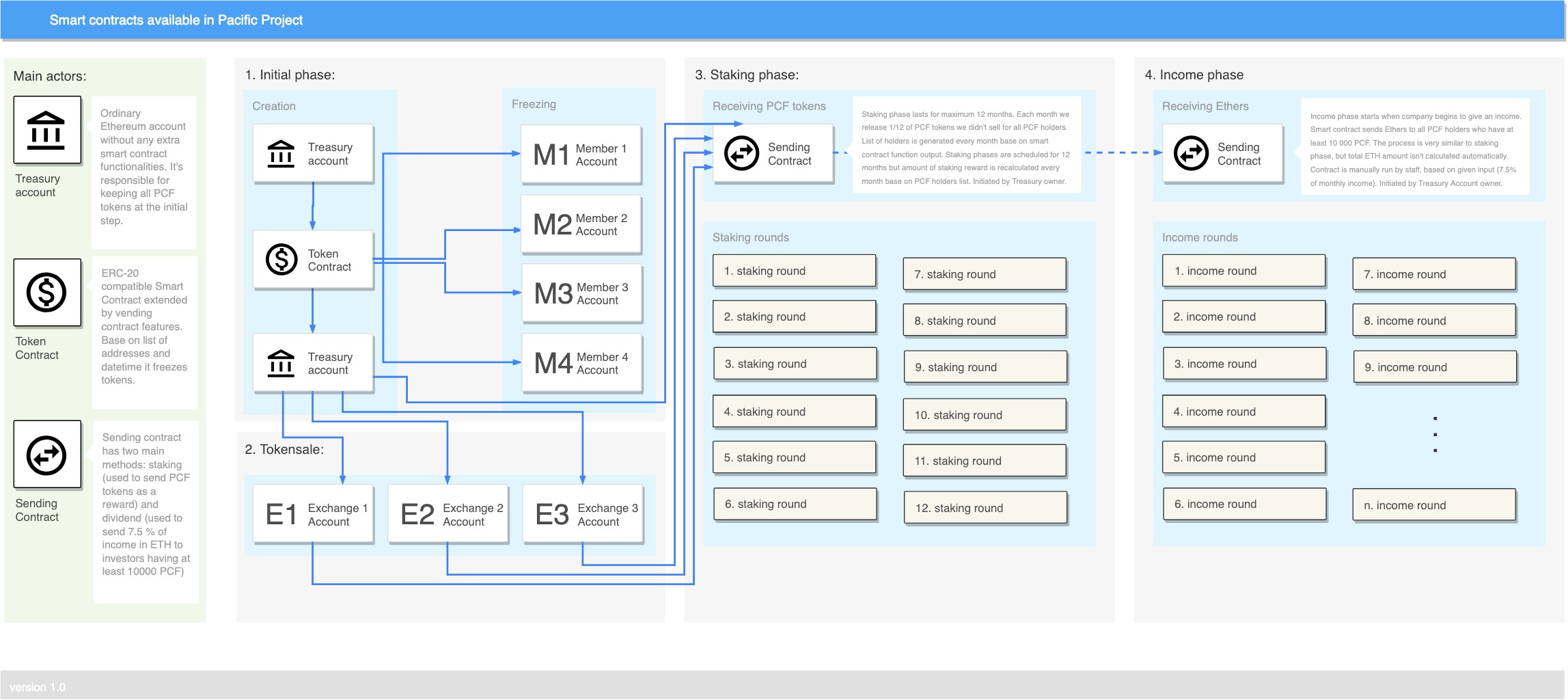Viewport: 1568px width, 700px height.
Task: Click the '4. income round' box
Action: point(1244,412)
